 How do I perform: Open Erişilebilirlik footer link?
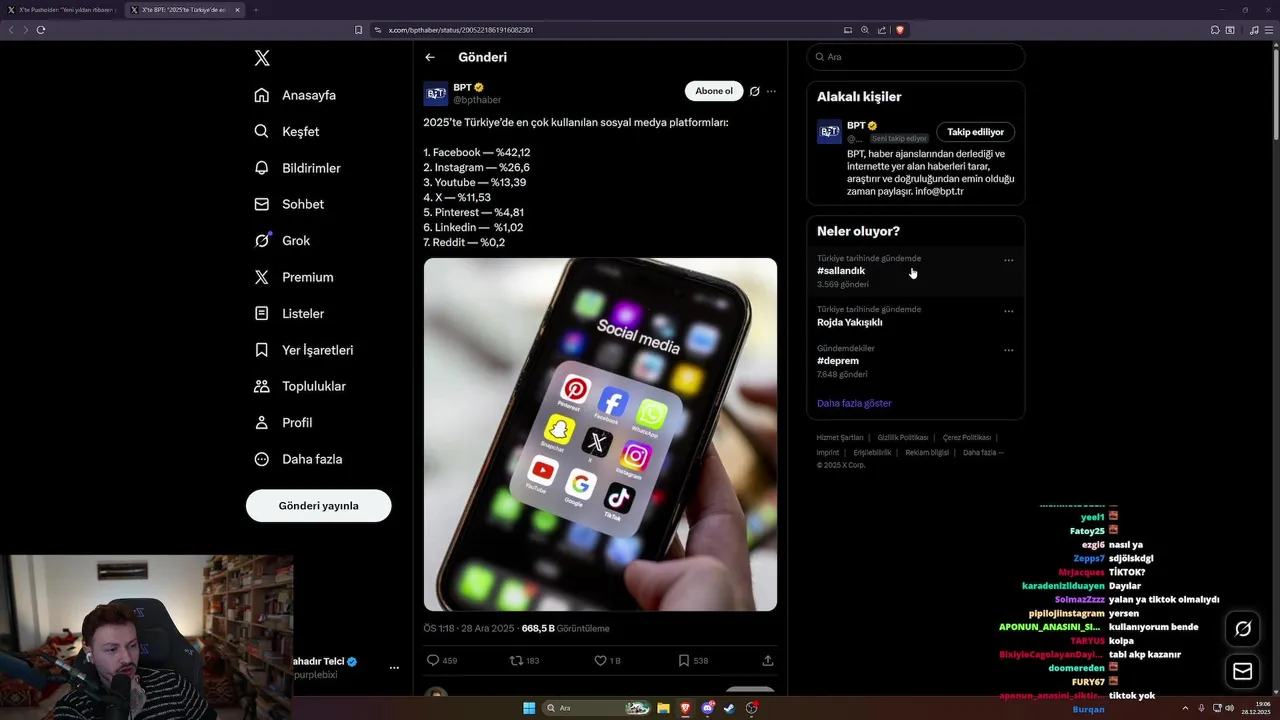point(872,452)
